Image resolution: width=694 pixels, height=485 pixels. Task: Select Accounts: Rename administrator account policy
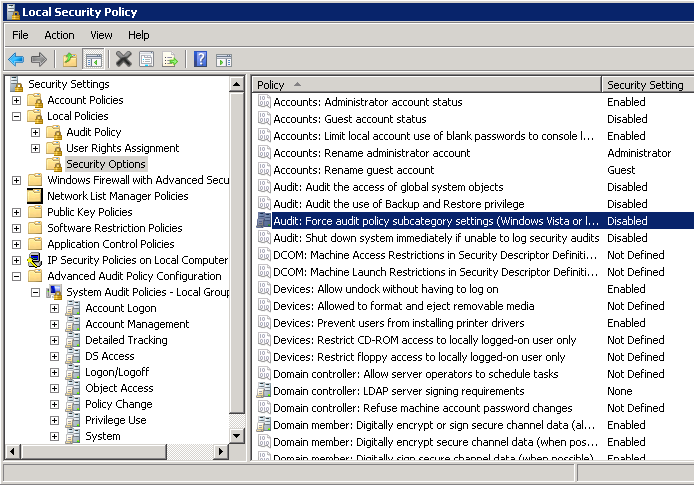point(372,153)
